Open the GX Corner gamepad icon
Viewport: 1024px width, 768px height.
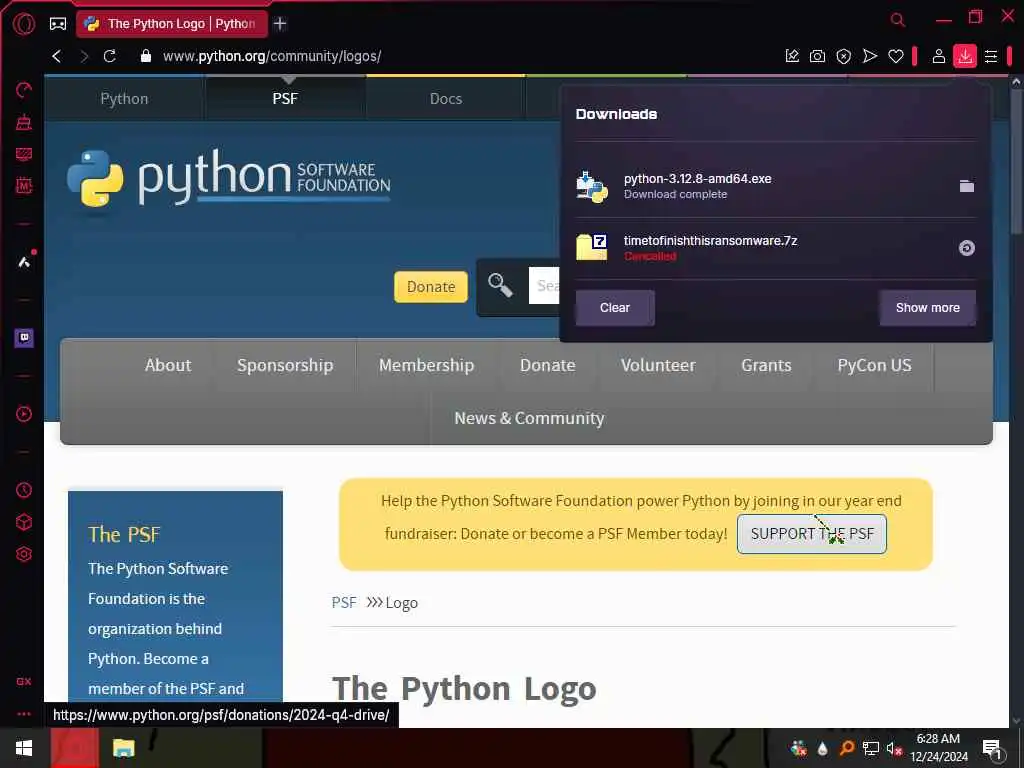pos(58,24)
